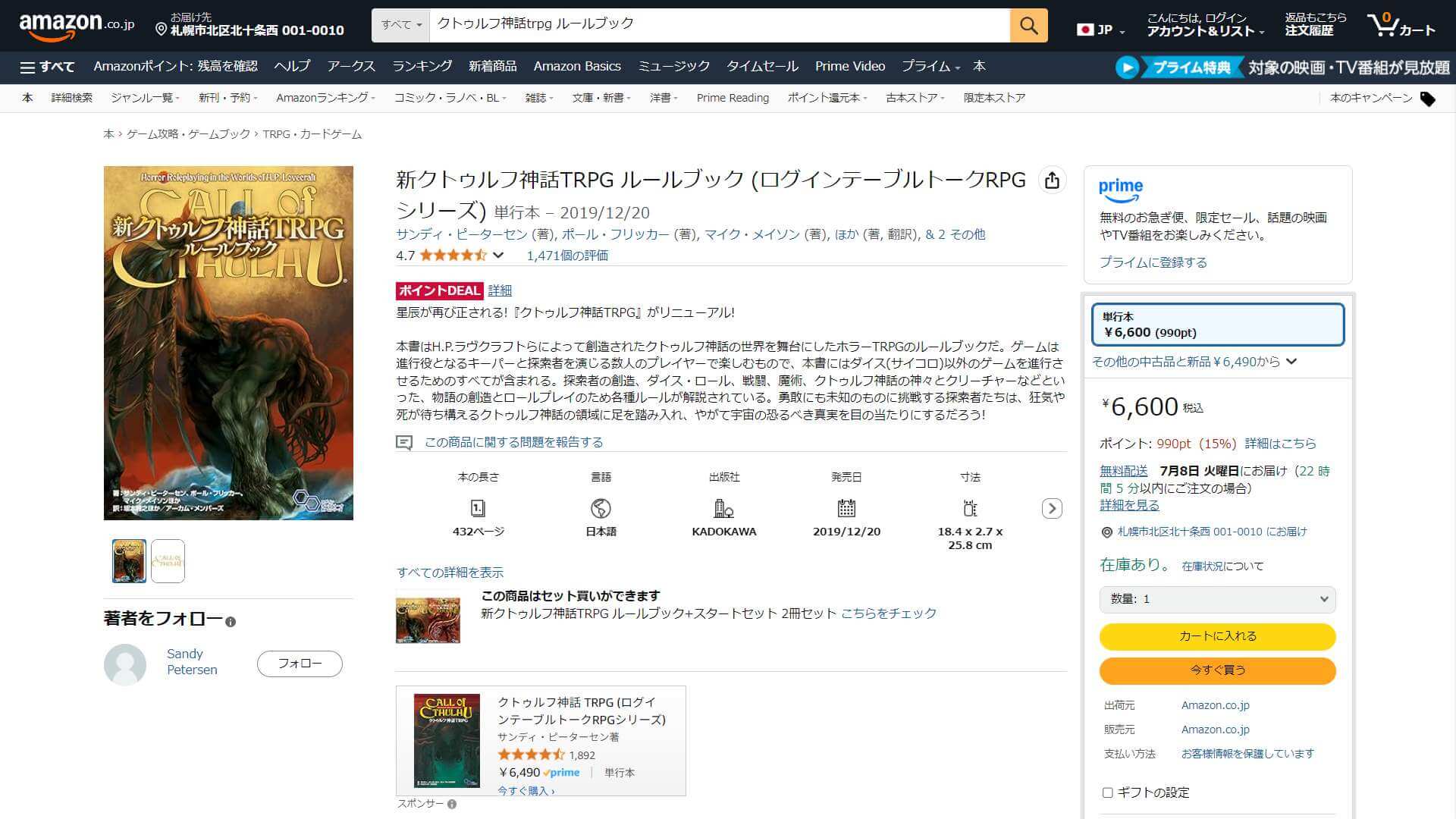
Task: Click the 寸法 dimensions icon
Action: (x=970, y=508)
